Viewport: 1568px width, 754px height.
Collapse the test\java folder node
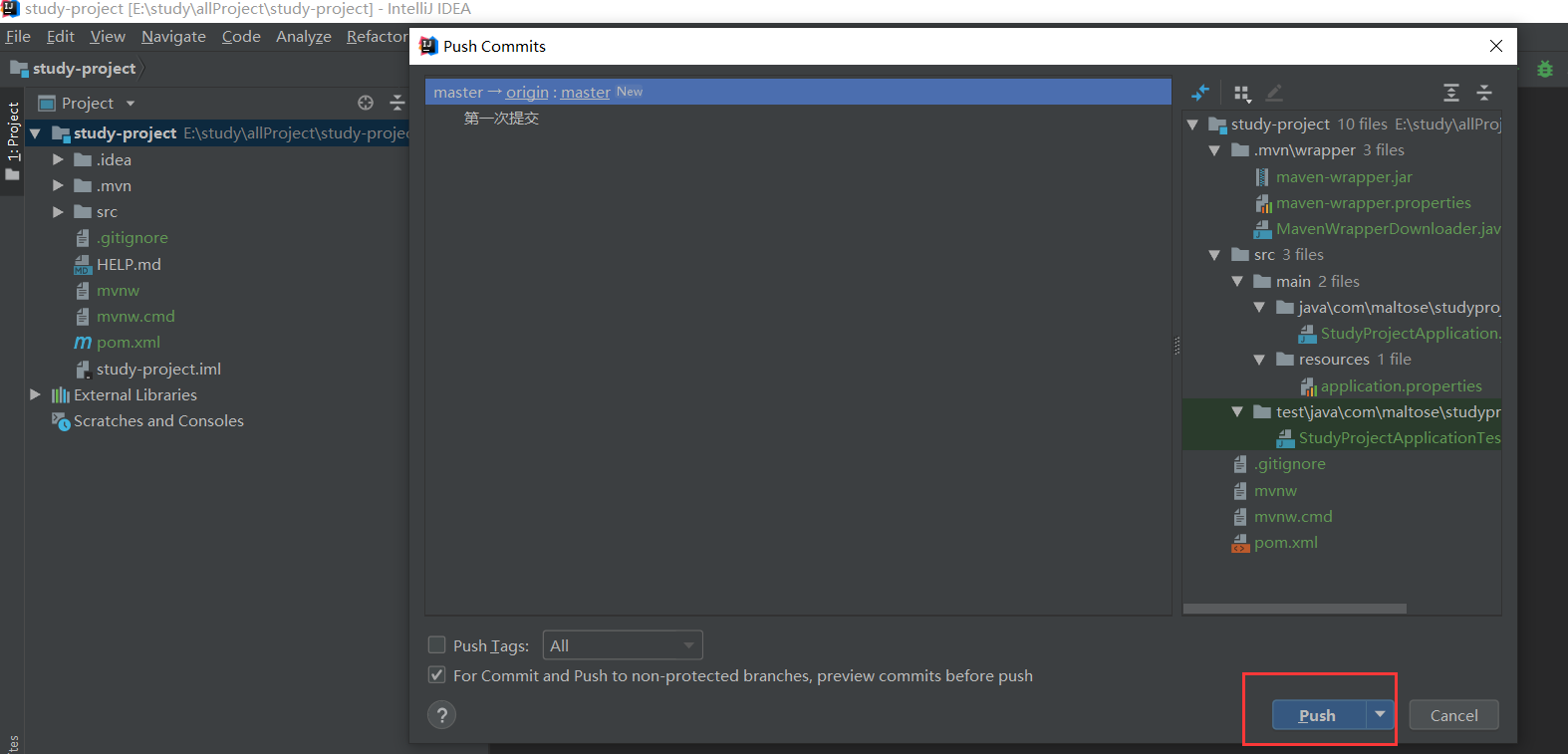[1237, 411]
